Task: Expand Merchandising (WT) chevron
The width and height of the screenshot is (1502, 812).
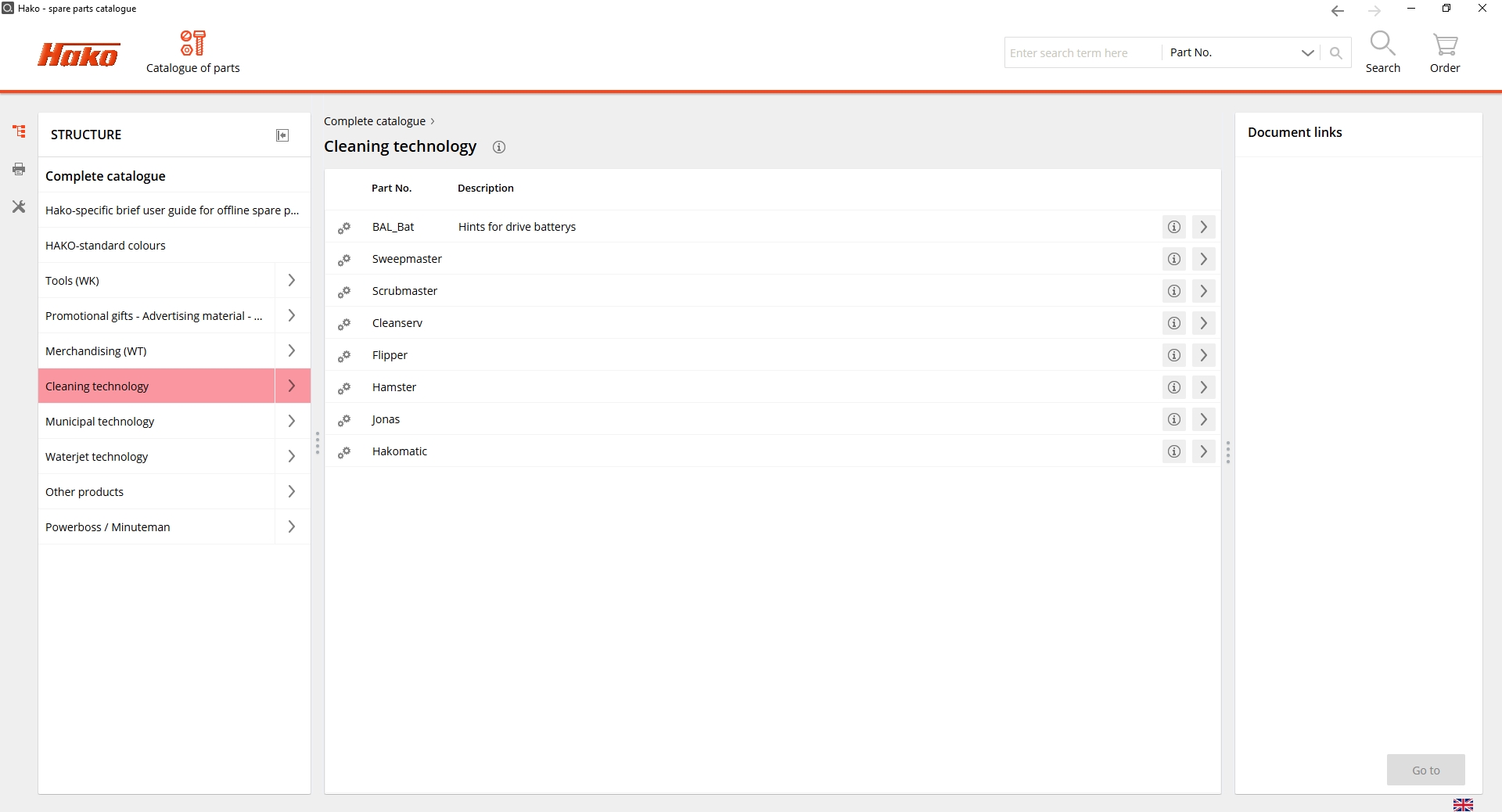Action: tap(292, 350)
